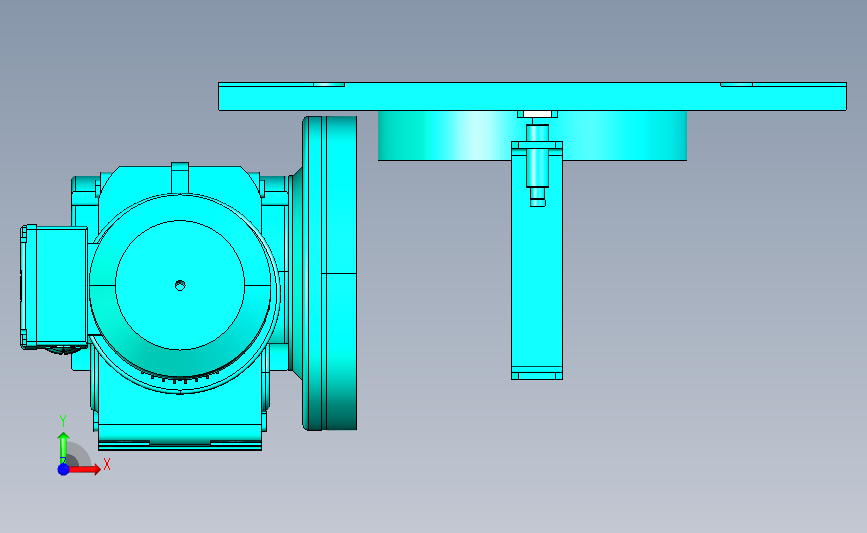Select the small center hole on motor cap
Viewport: 867px width, 533px height.
pos(180,285)
